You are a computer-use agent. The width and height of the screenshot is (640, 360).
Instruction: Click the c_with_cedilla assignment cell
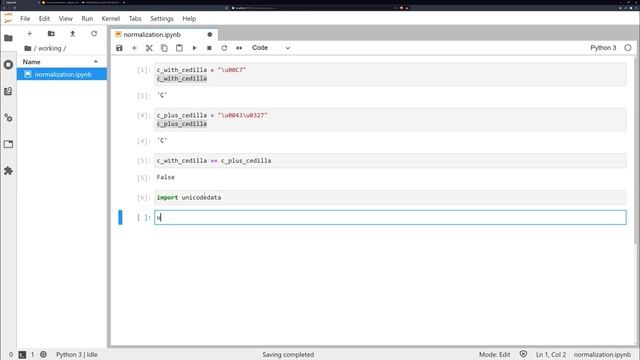coord(390,74)
